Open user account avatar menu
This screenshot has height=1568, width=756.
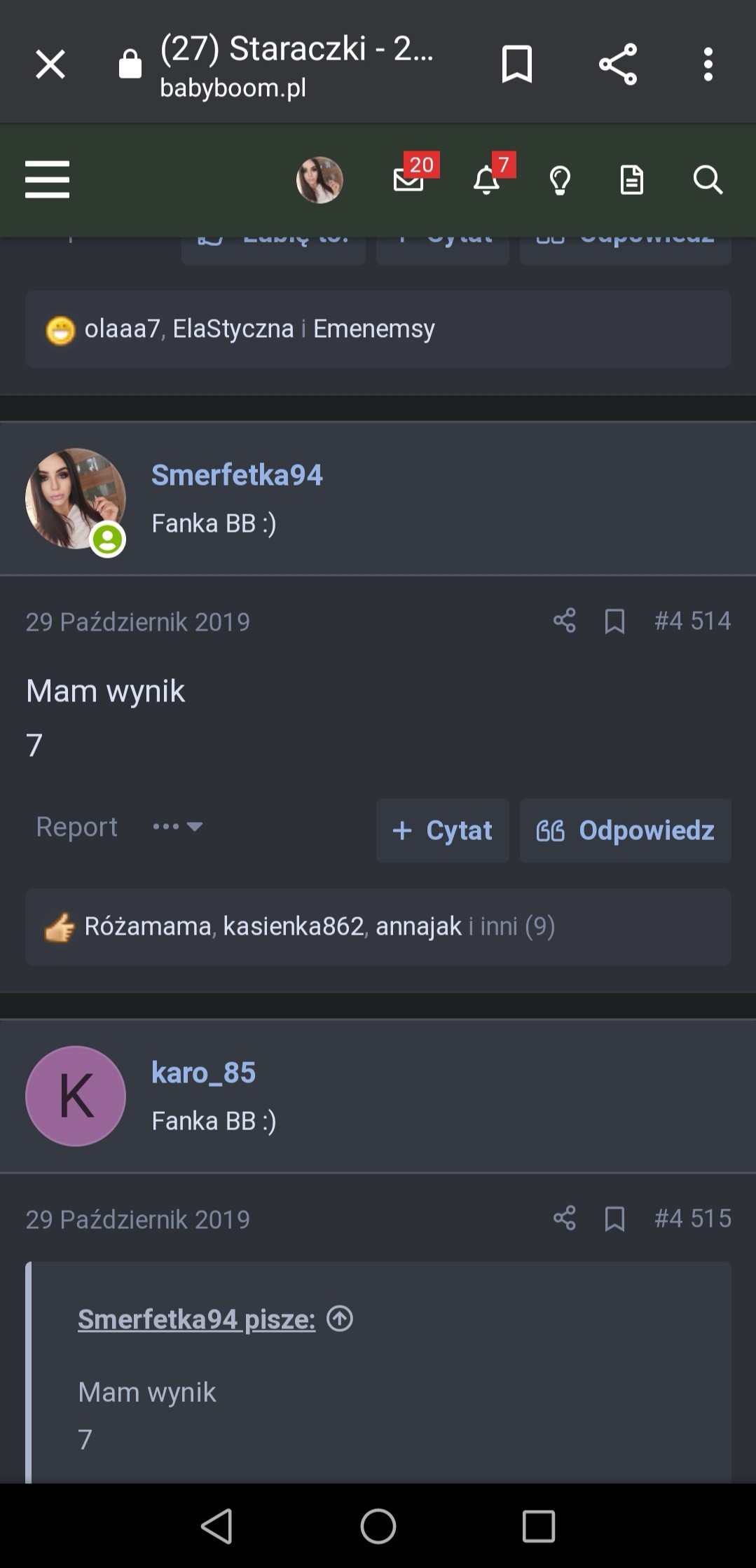point(319,180)
